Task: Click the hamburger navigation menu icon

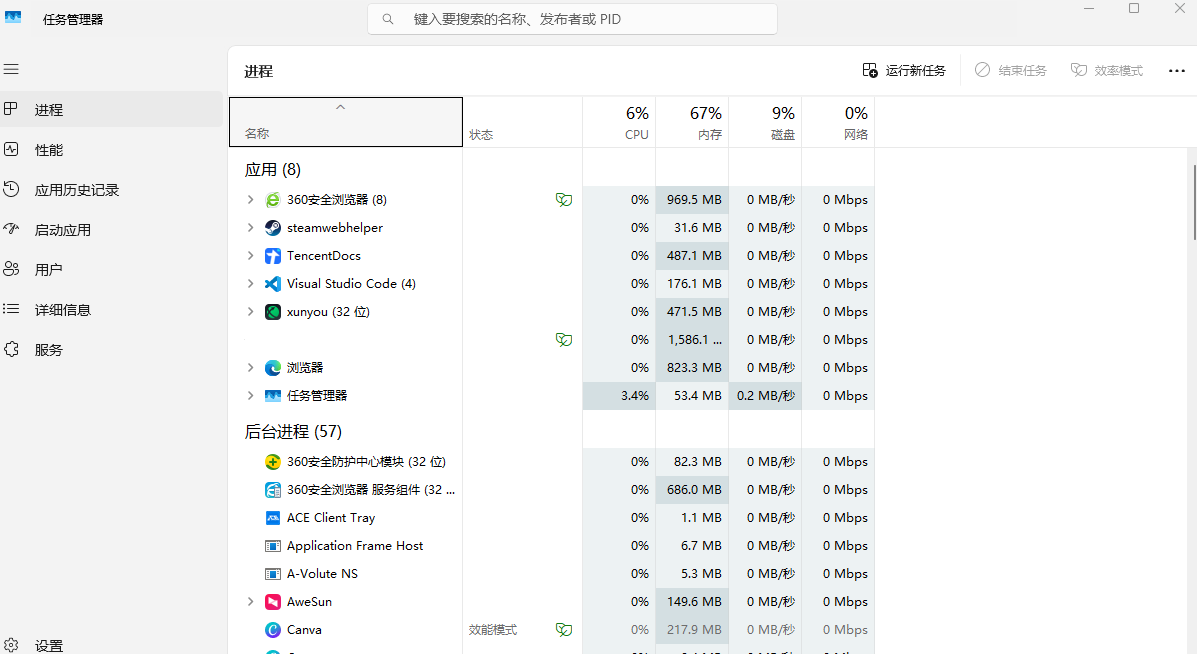Action: pos(12,69)
